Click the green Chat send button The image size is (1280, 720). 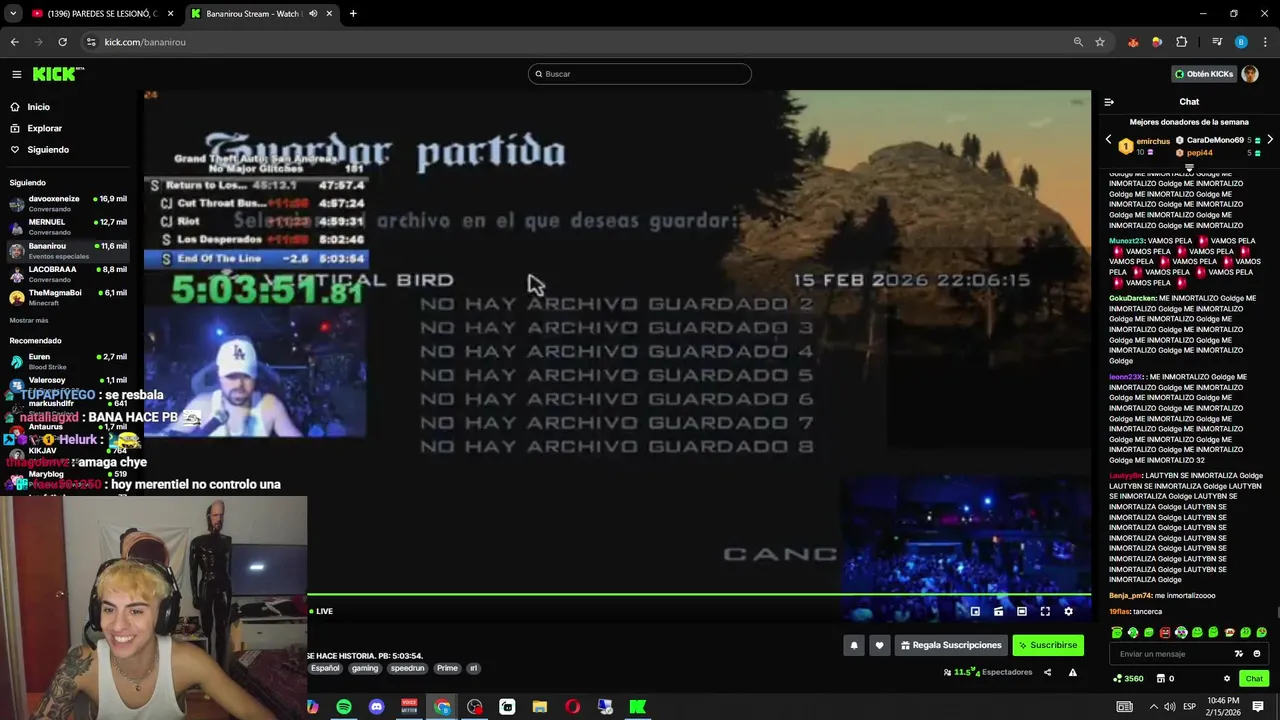pyautogui.click(x=1254, y=678)
